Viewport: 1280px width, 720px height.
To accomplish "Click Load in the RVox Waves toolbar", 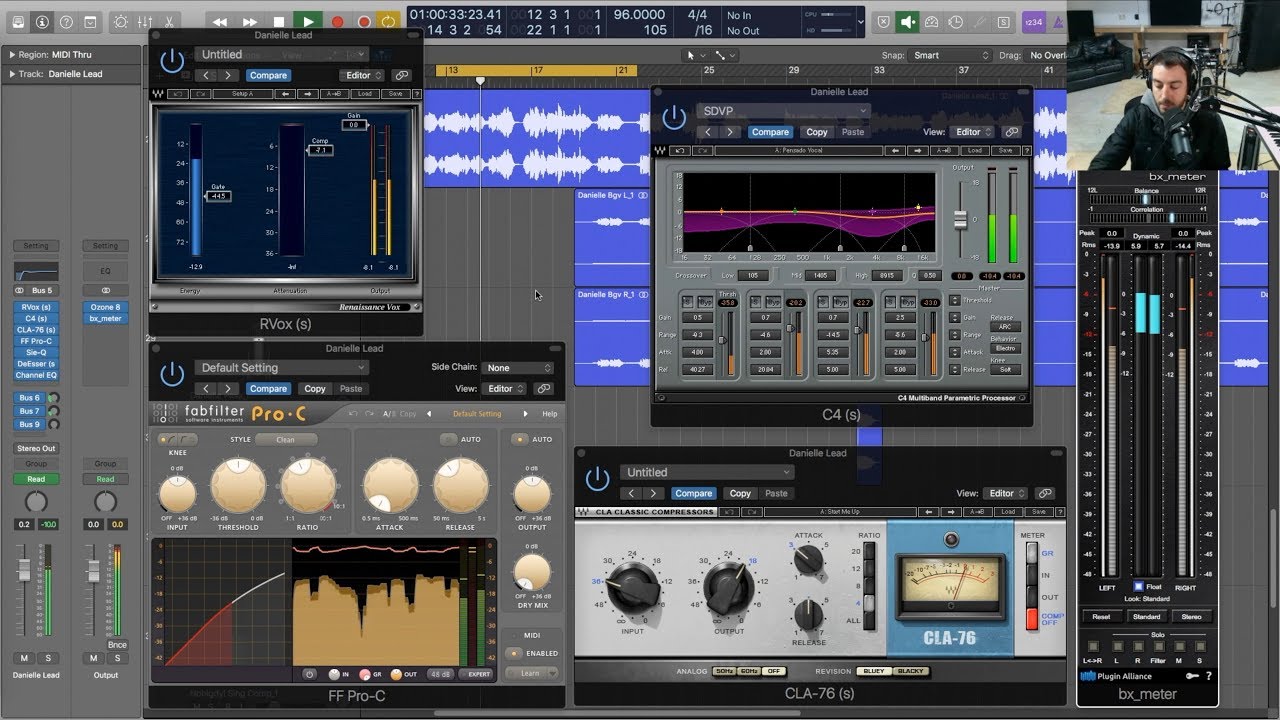I will coord(365,94).
